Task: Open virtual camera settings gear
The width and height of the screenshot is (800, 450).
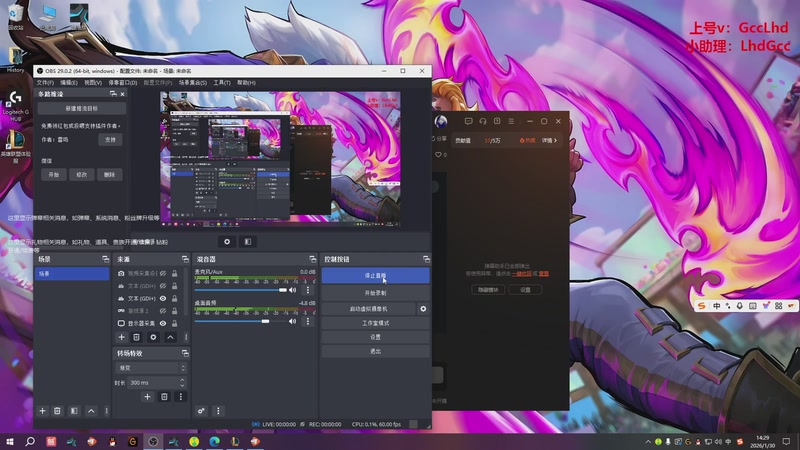Action: (423, 309)
